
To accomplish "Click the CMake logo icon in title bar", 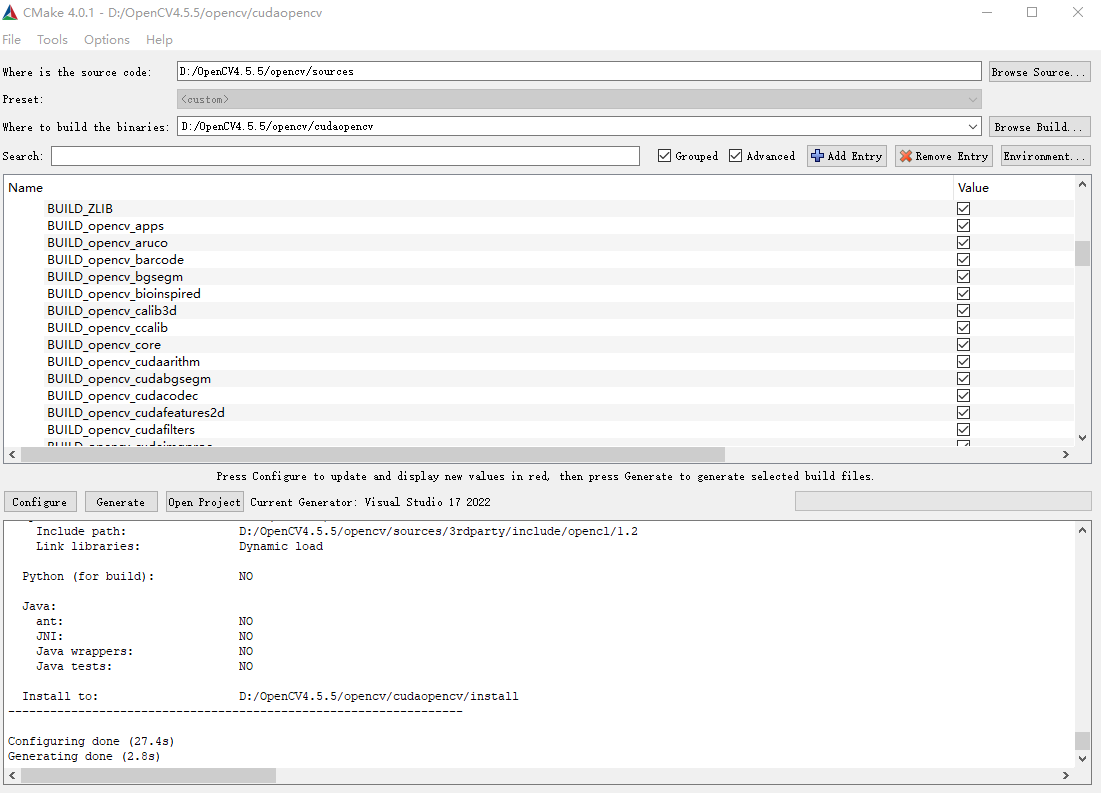I will [10, 13].
